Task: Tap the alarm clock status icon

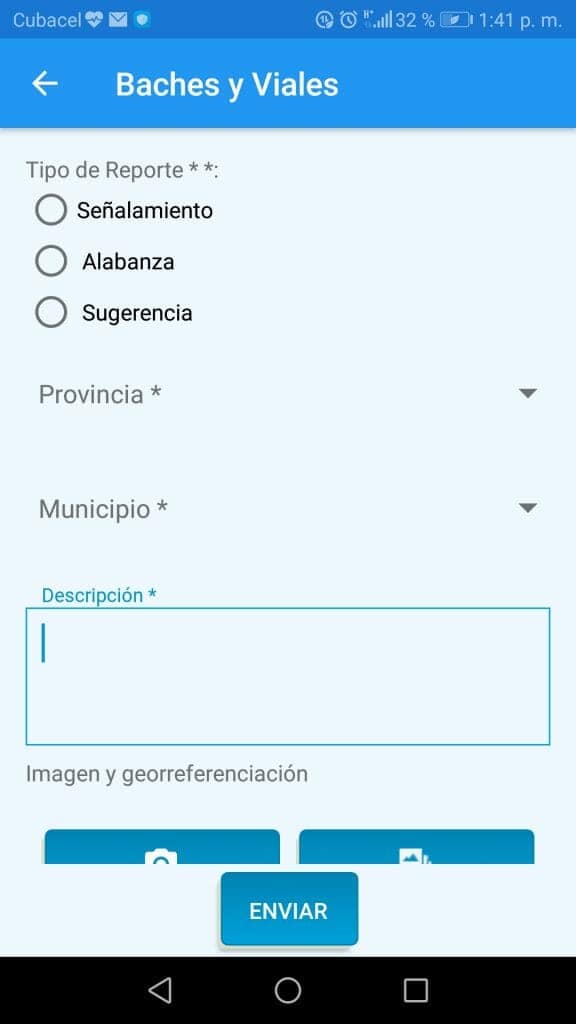Action: click(x=349, y=20)
